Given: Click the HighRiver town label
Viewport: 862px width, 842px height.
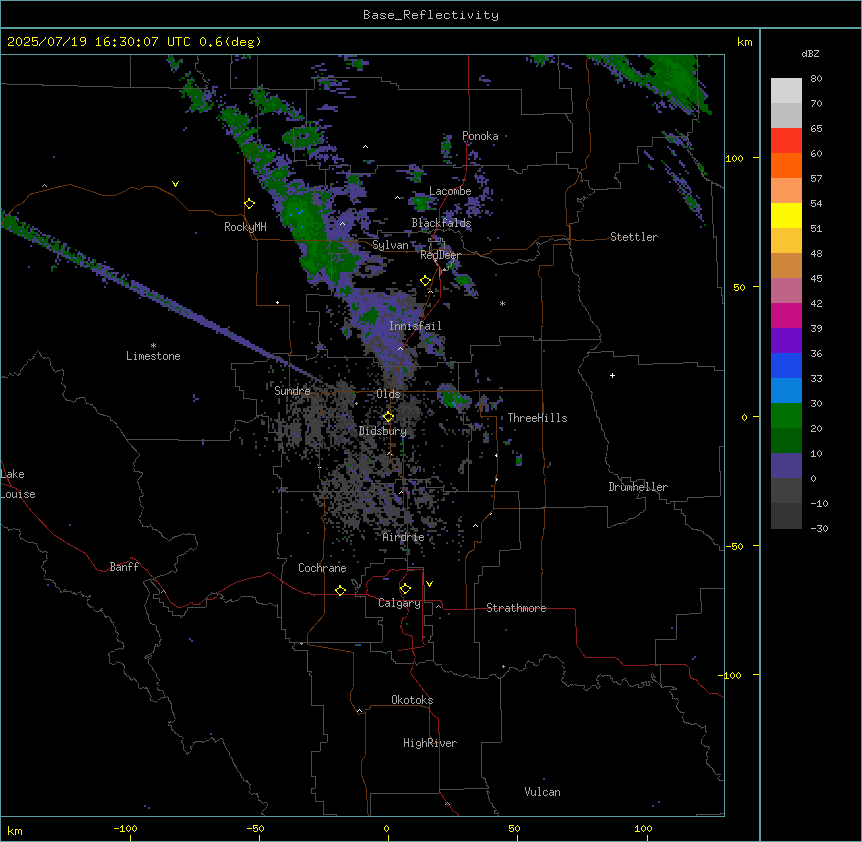Looking at the screenshot, I should click(x=430, y=743).
